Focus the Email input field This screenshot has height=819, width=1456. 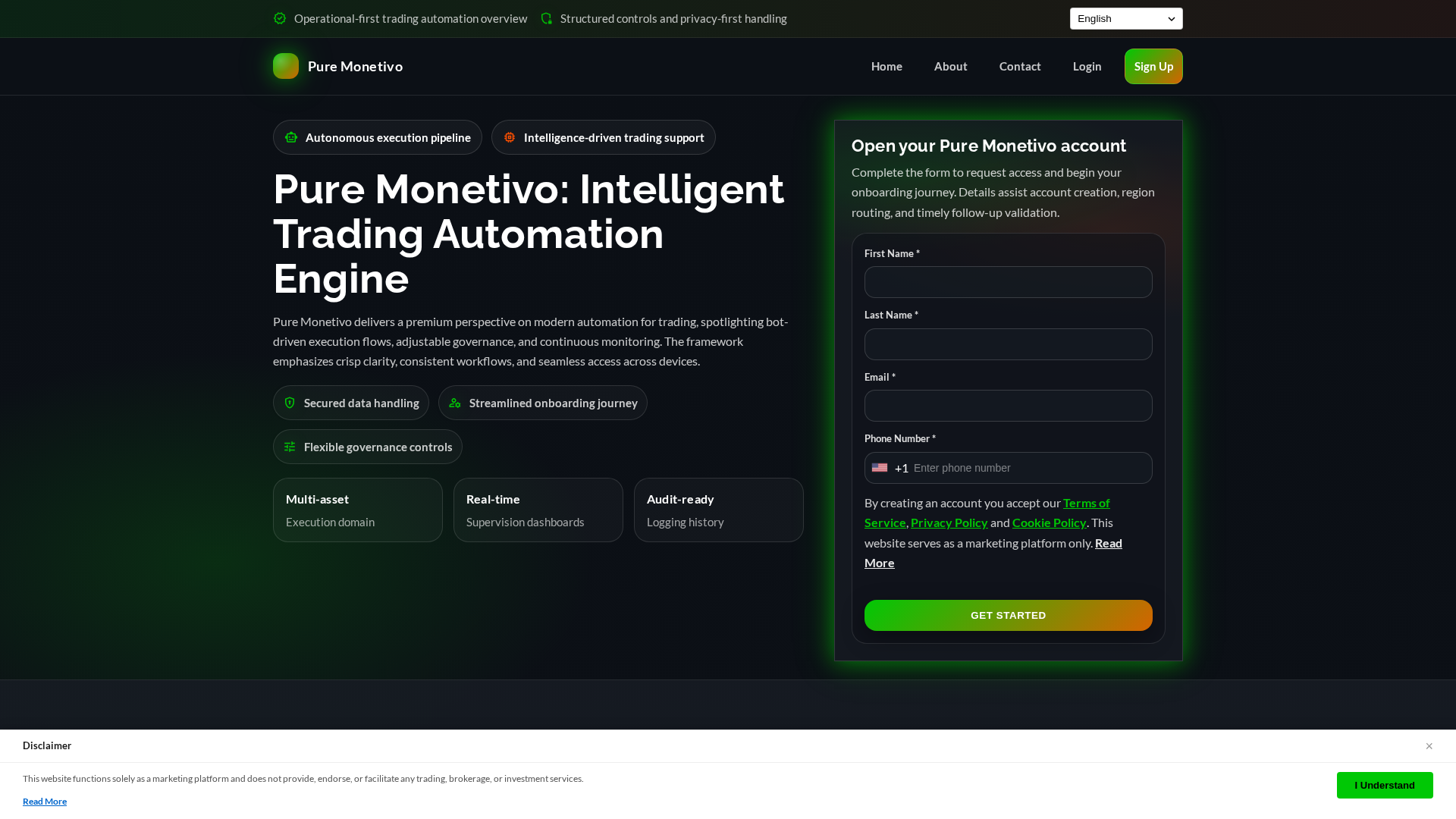tap(1008, 406)
